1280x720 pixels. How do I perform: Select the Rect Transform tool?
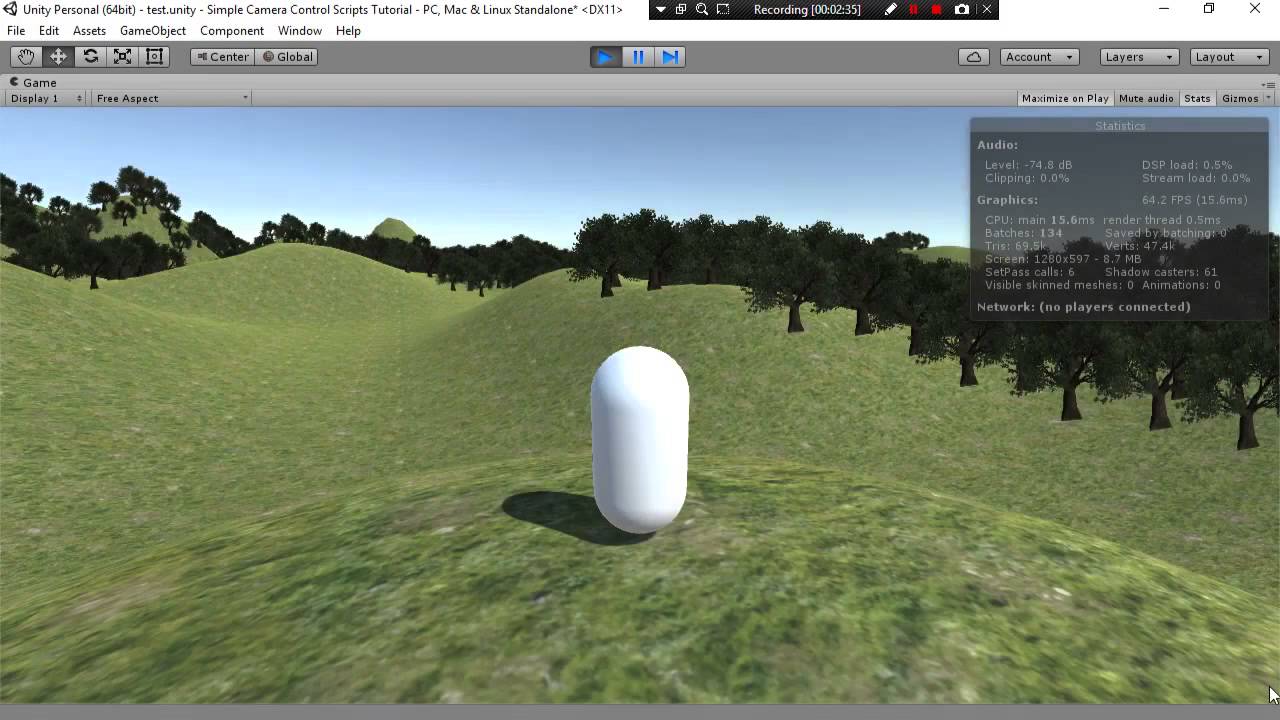pyautogui.click(x=154, y=57)
